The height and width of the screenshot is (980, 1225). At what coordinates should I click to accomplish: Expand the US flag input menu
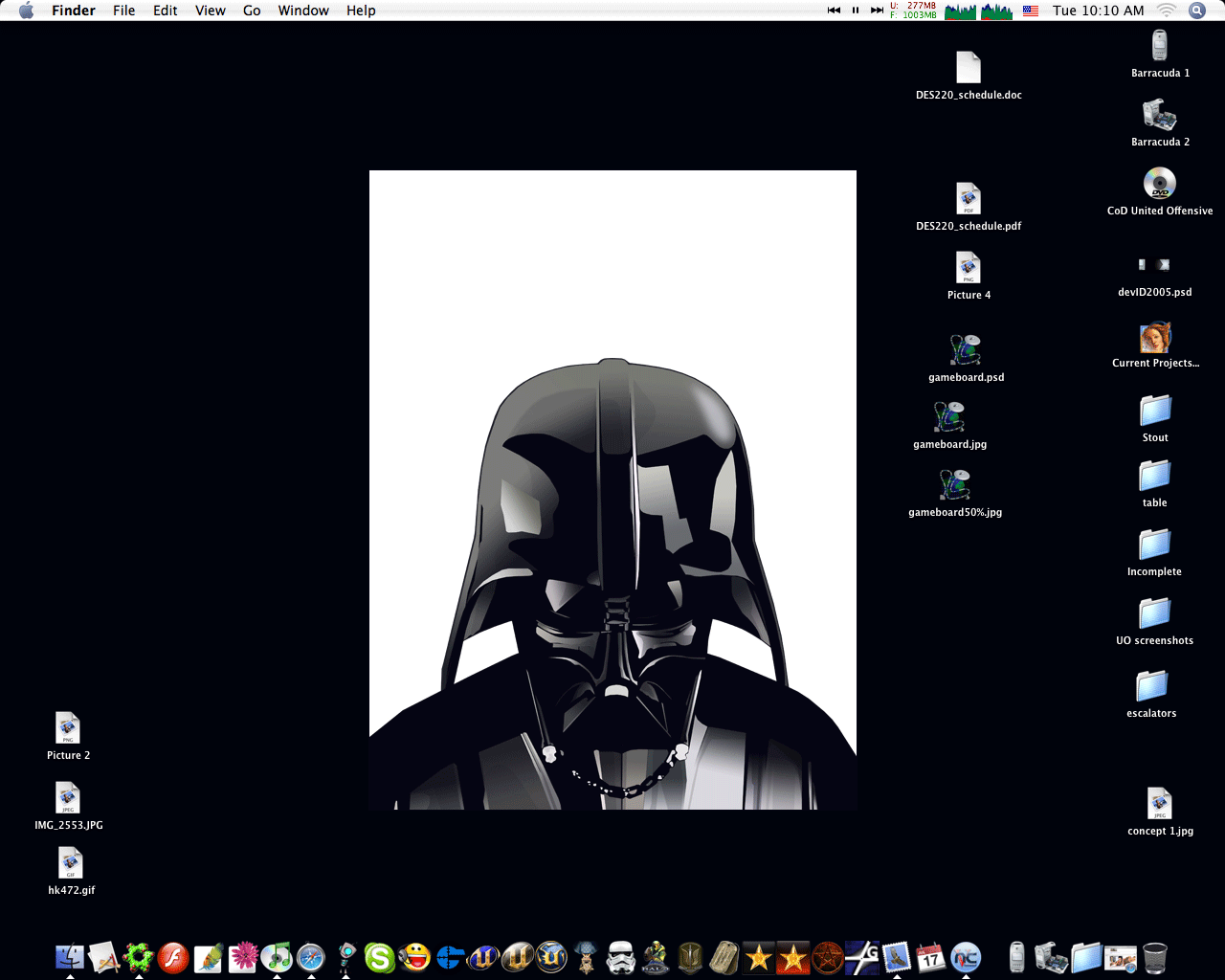coord(1031,11)
